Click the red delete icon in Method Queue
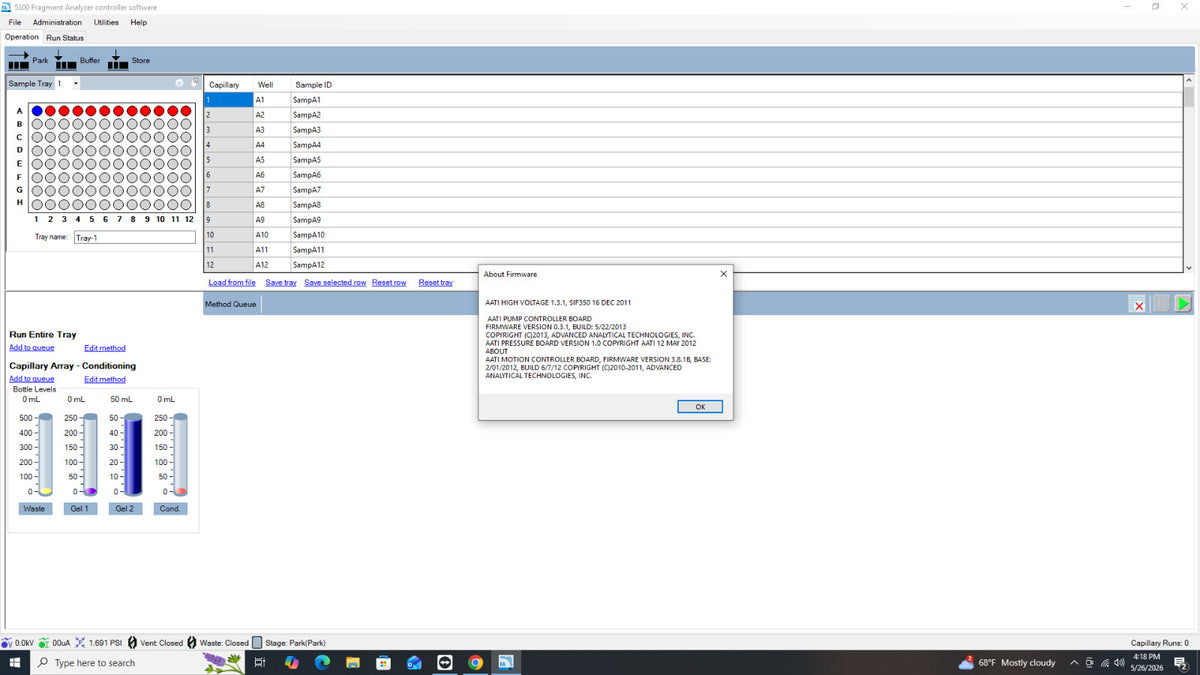This screenshot has width=1200, height=675. [x=1137, y=304]
